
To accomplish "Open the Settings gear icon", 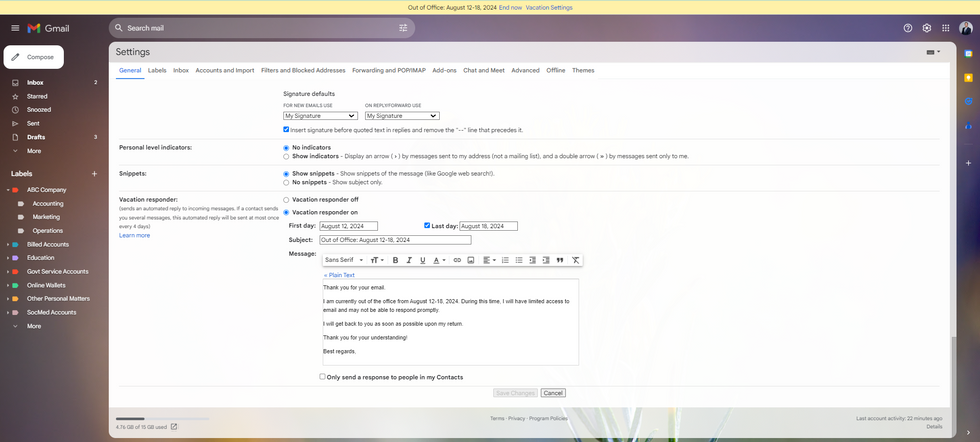I will pos(927,28).
